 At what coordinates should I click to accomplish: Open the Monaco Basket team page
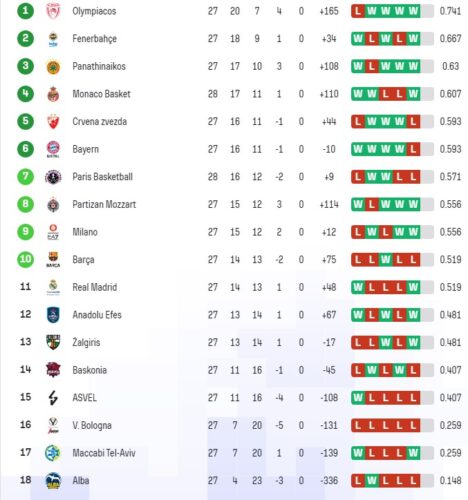101,94
